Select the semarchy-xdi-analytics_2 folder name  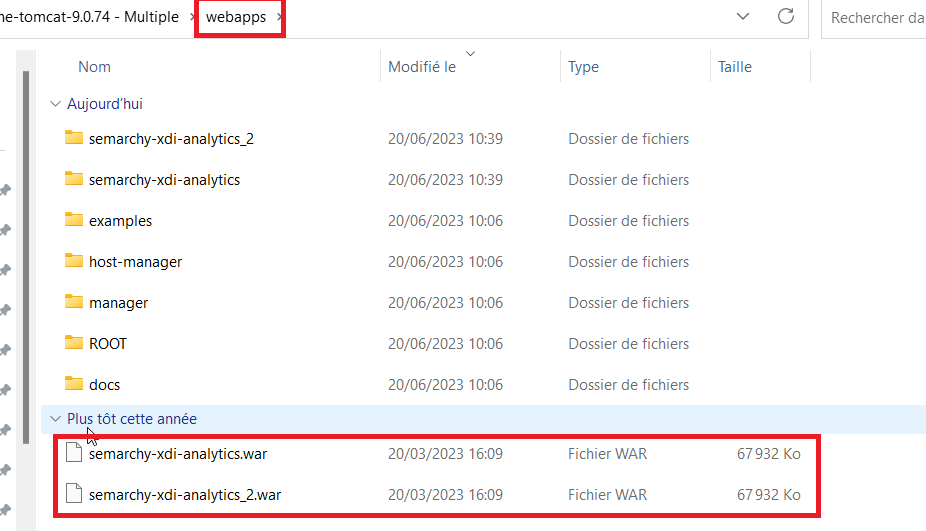(x=171, y=139)
